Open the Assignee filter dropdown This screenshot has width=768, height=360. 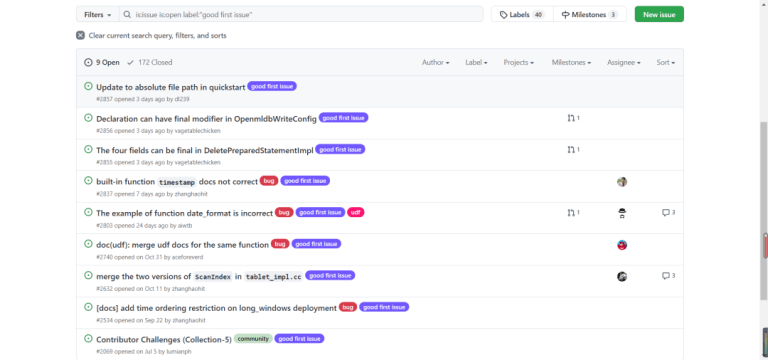click(624, 62)
